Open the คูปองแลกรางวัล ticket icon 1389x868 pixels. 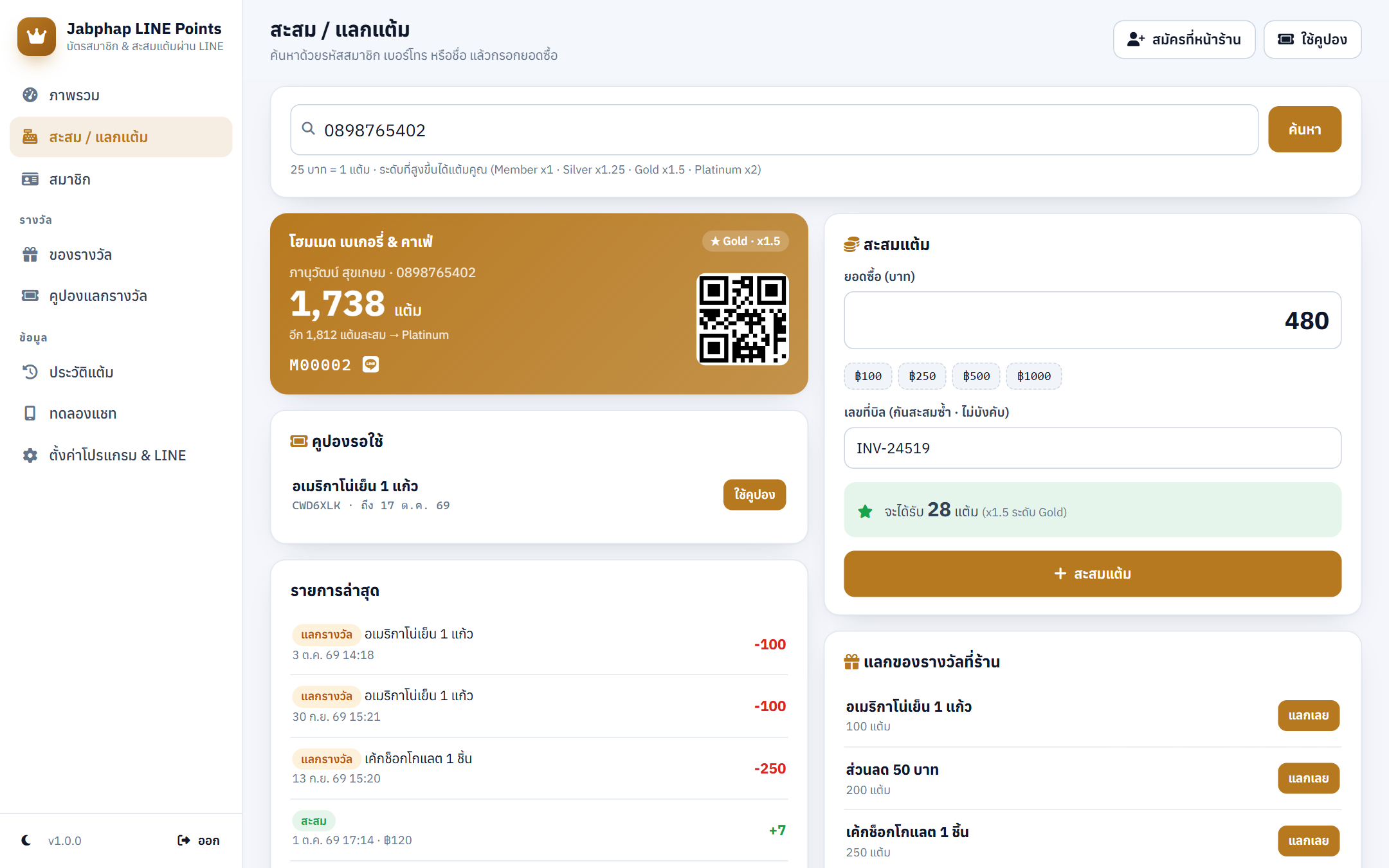click(x=30, y=296)
